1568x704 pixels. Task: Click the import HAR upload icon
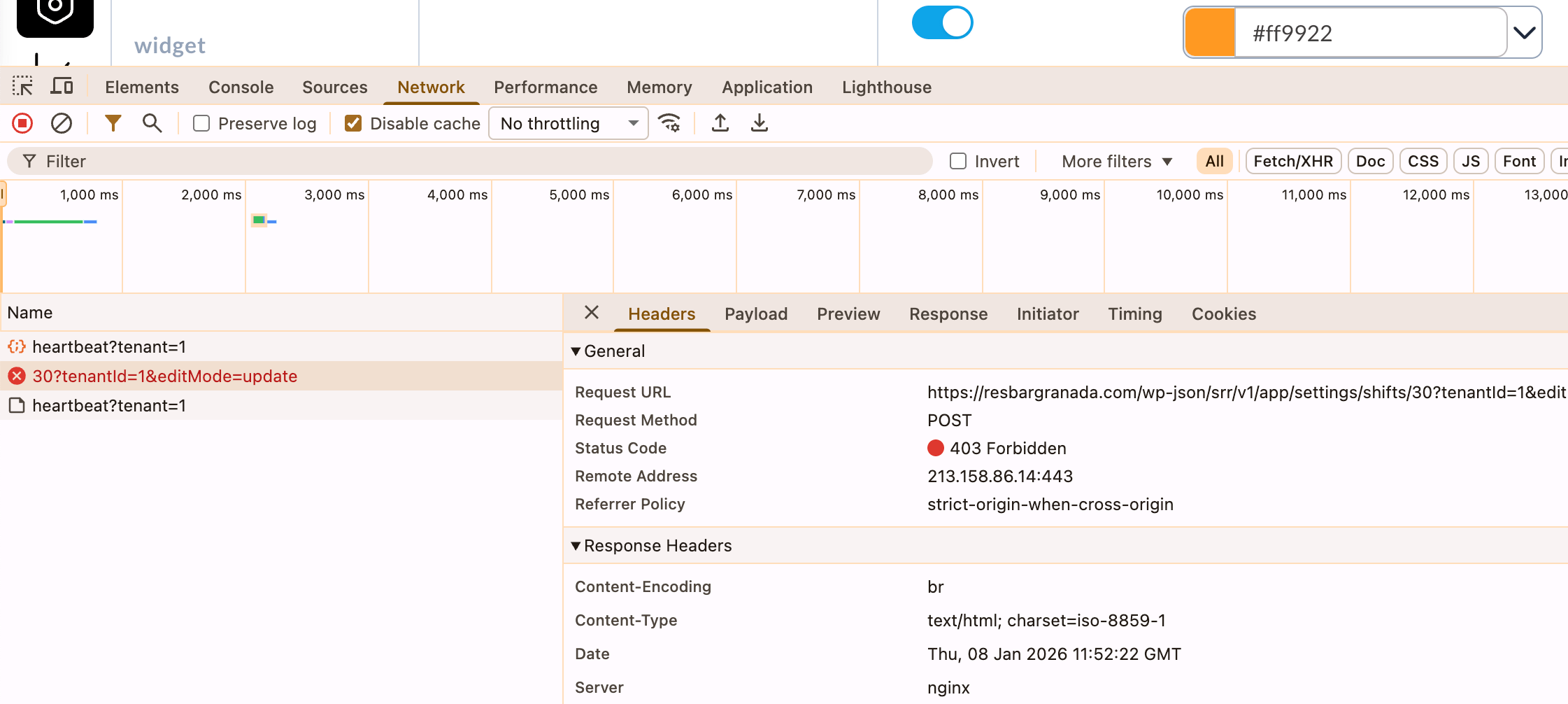[720, 124]
